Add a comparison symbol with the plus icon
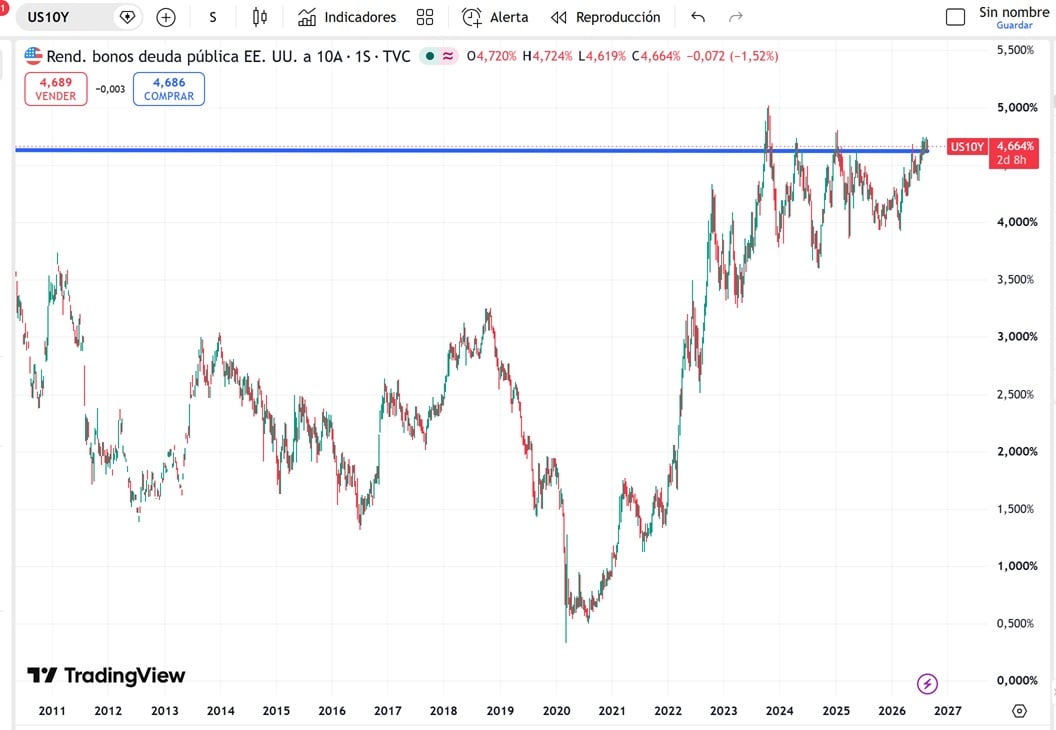The image size is (1056, 730). pyautogui.click(x=166, y=18)
